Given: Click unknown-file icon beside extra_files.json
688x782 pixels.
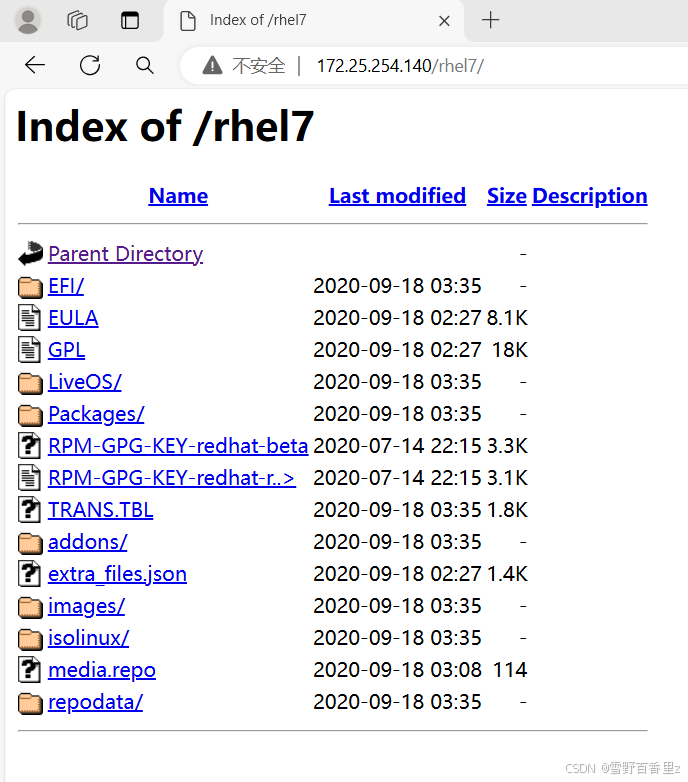Looking at the screenshot, I should pos(29,574).
